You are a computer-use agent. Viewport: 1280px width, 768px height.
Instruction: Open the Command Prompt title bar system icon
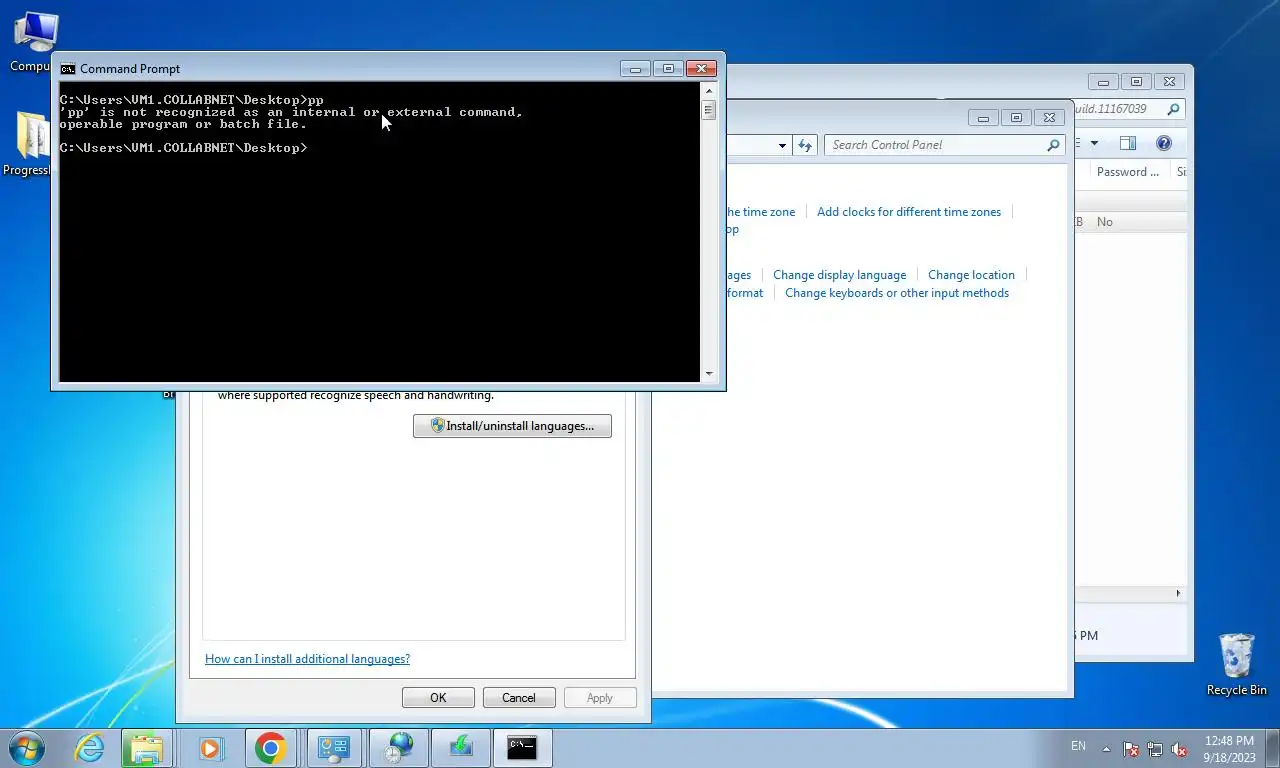click(x=68, y=69)
